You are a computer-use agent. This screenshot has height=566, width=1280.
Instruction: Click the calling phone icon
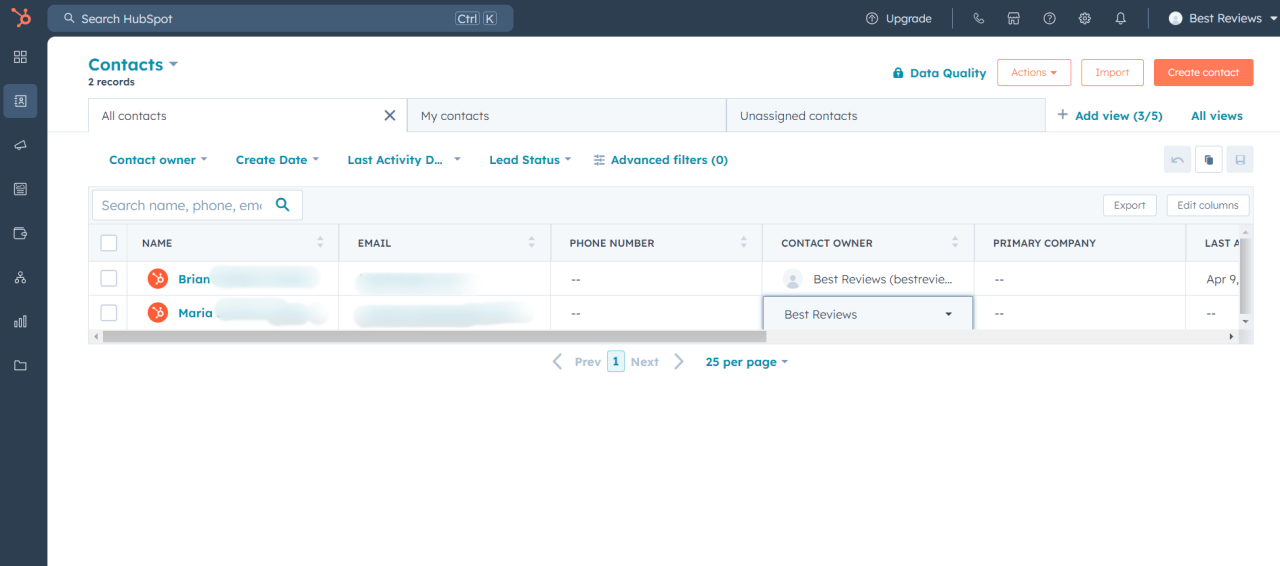(x=978, y=18)
